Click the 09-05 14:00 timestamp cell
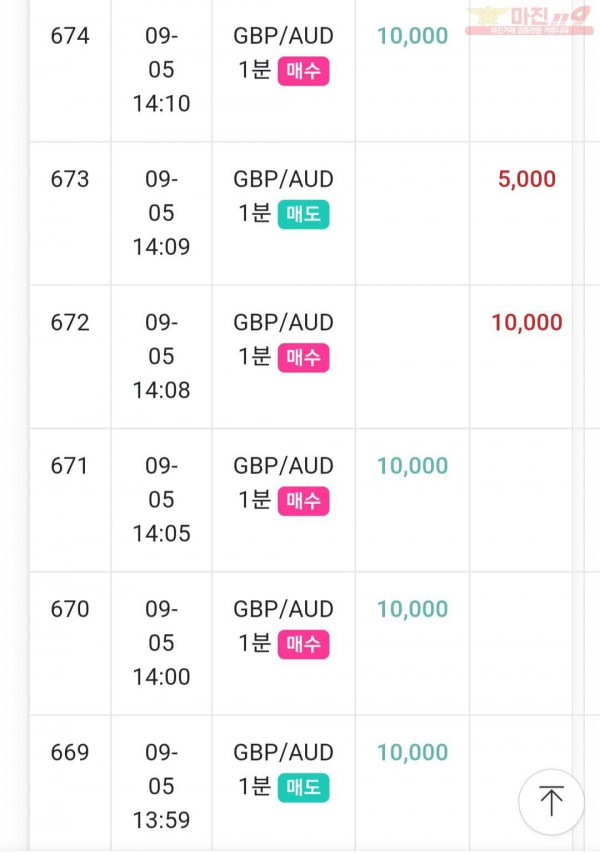This screenshot has height=854, width=600. click(161, 643)
